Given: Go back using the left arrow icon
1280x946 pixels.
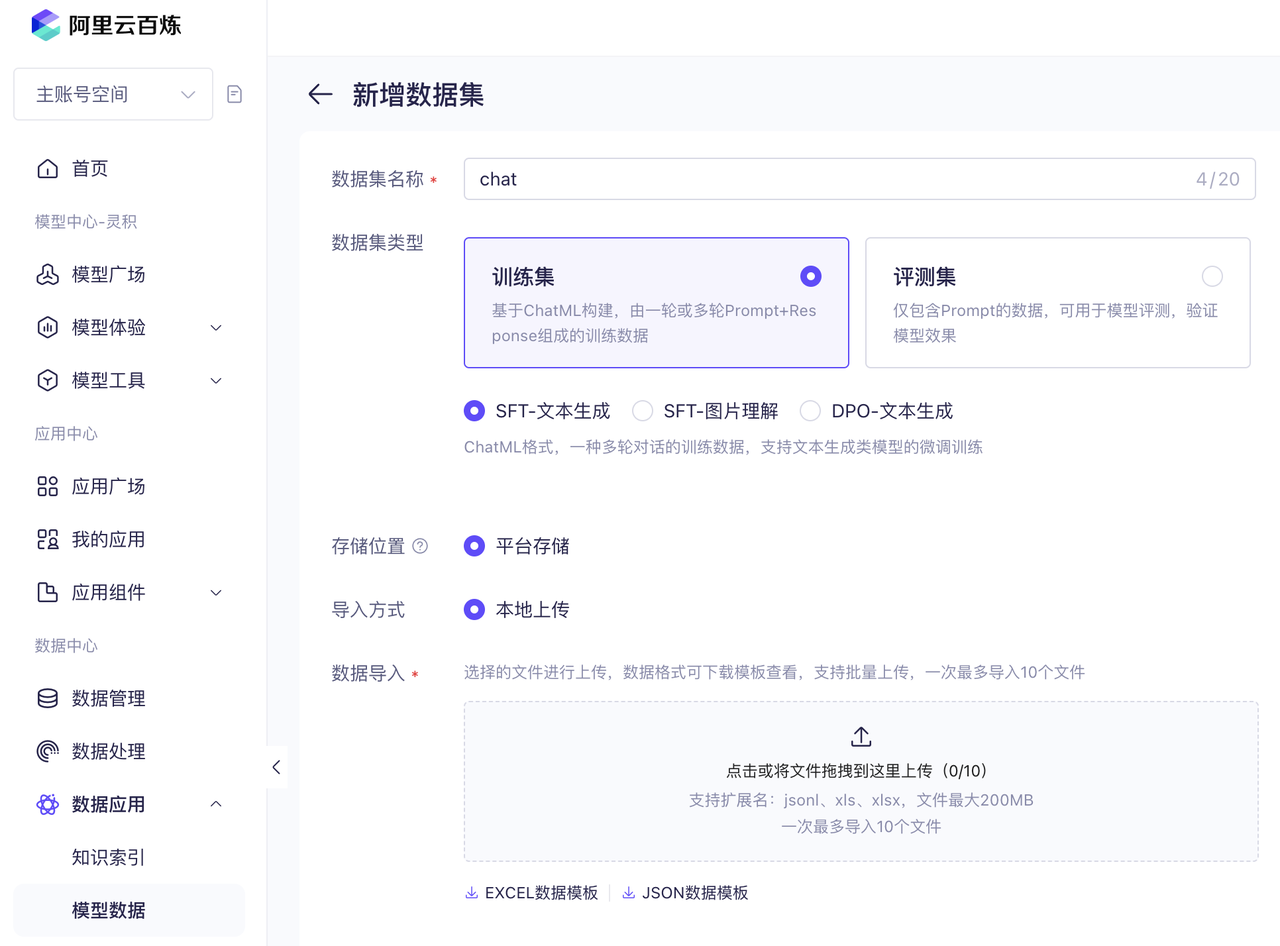Looking at the screenshot, I should [320, 94].
